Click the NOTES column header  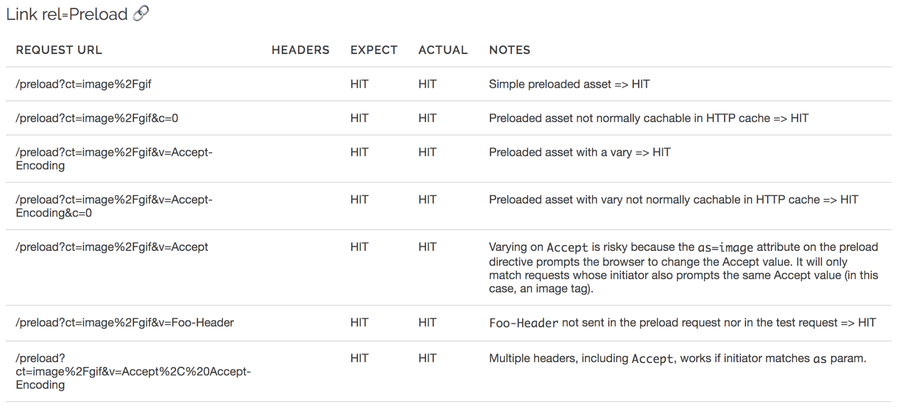[x=510, y=50]
